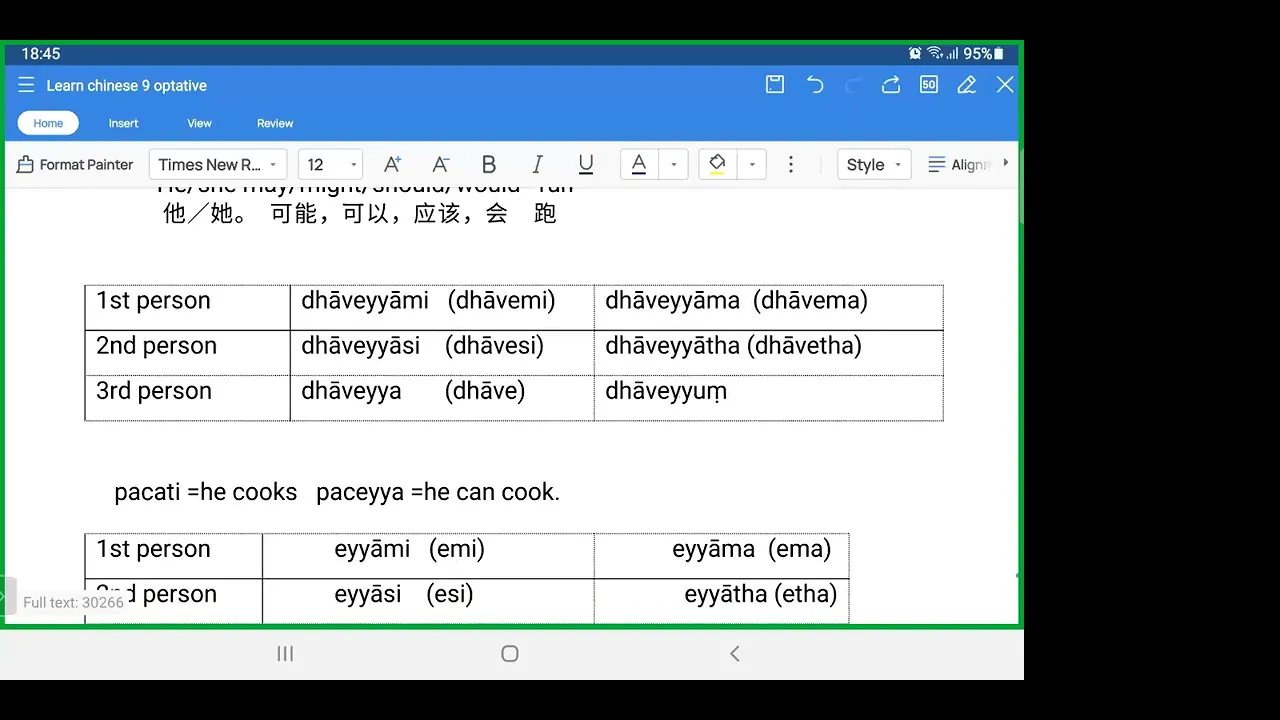Click the cell dhāveyyuṃ
1280x720 pixels.
click(768, 398)
